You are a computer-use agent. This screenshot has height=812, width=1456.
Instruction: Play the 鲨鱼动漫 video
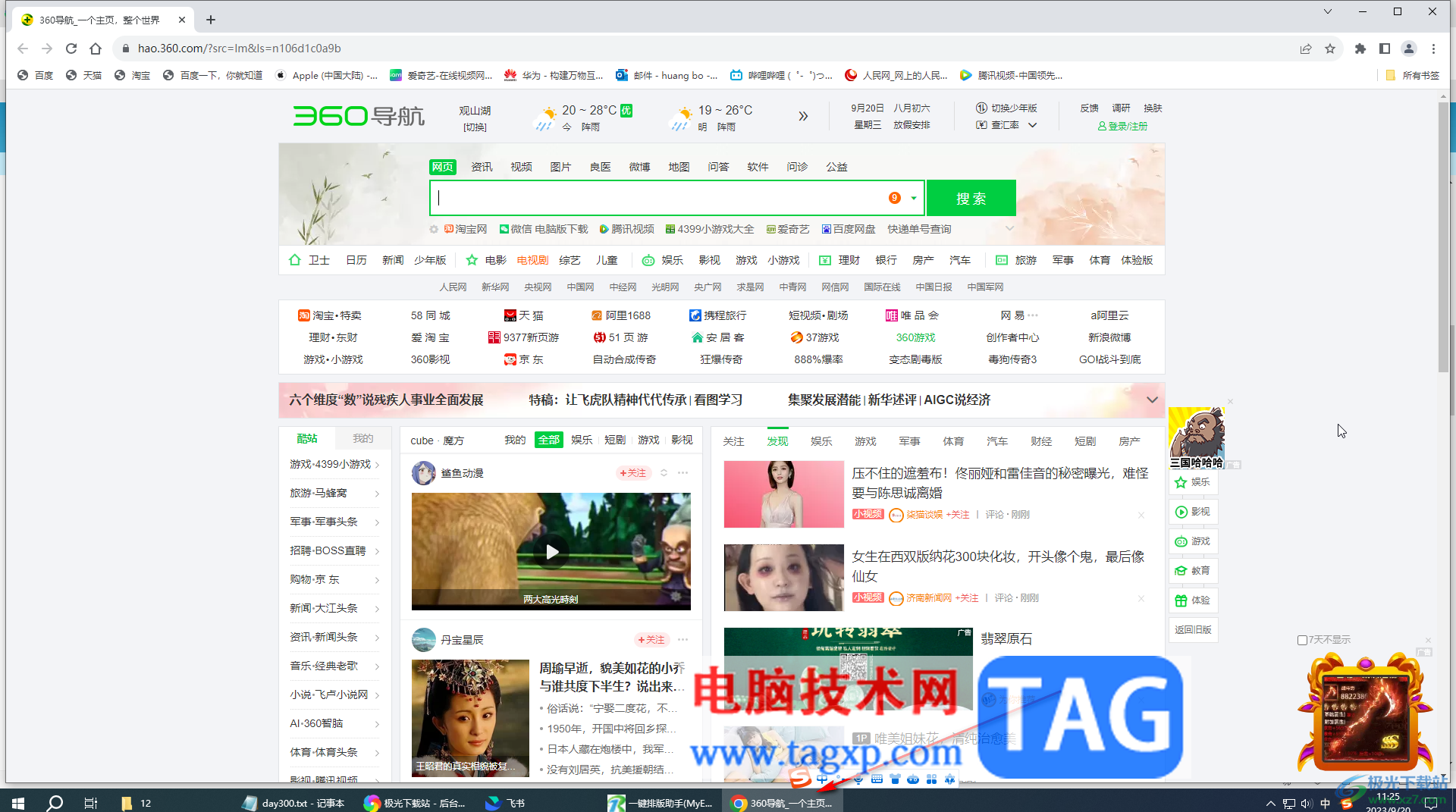[551, 551]
